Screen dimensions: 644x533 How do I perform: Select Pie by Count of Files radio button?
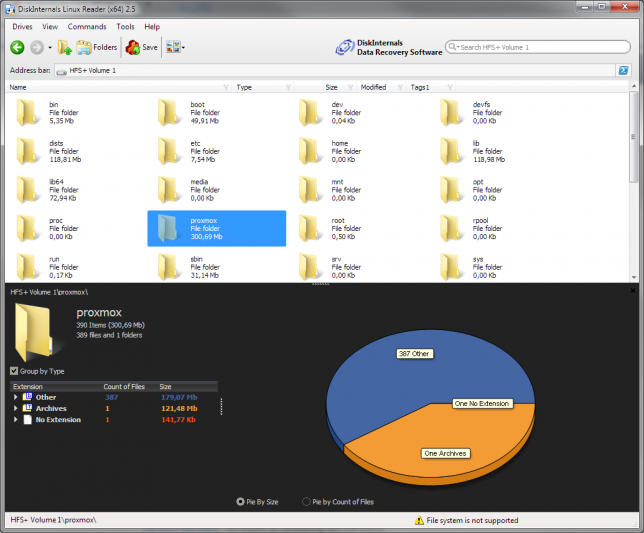click(306, 502)
